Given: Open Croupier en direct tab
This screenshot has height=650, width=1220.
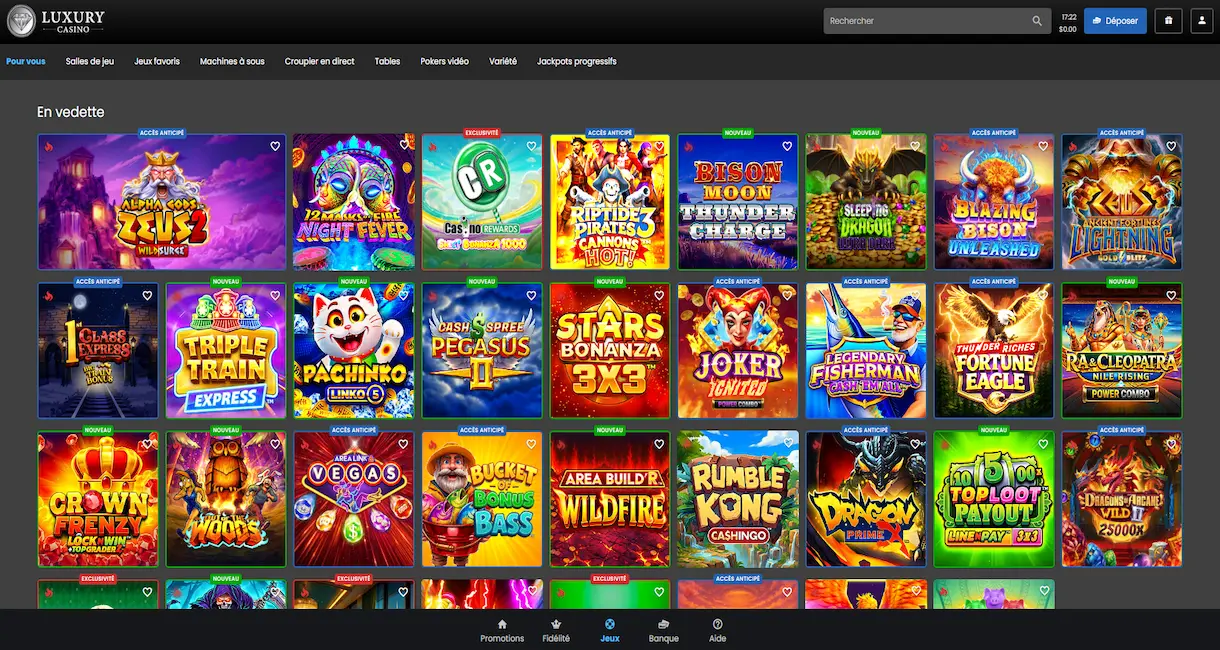Looking at the screenshot, I should (319, 61).
